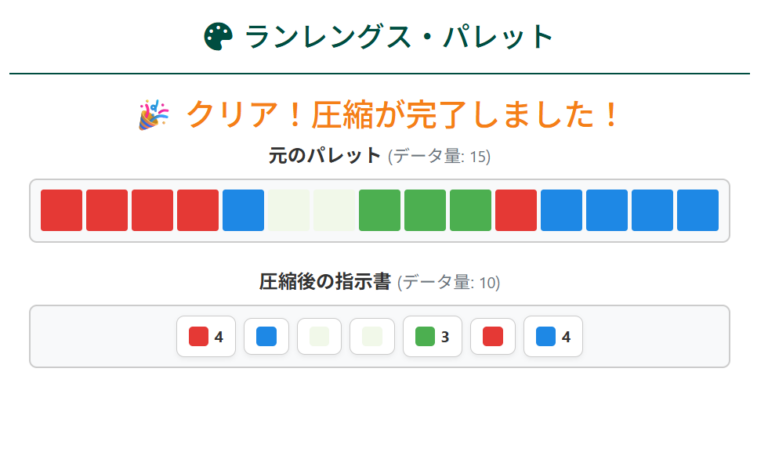Viewport: 768px width, 466px height.
Task: Click the 圧縮後の指示書 heading label
Action: point(325,282)
